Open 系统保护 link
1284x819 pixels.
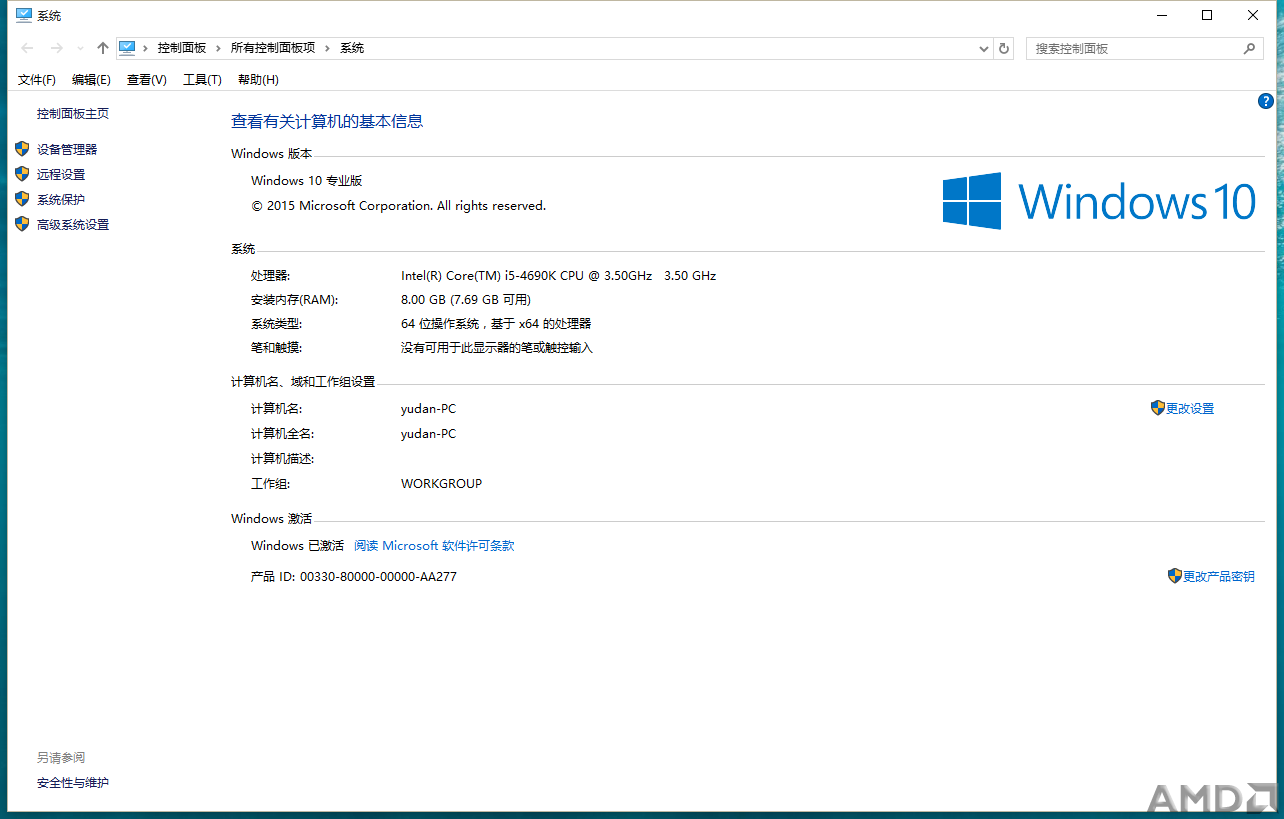(x=61, y=200)
